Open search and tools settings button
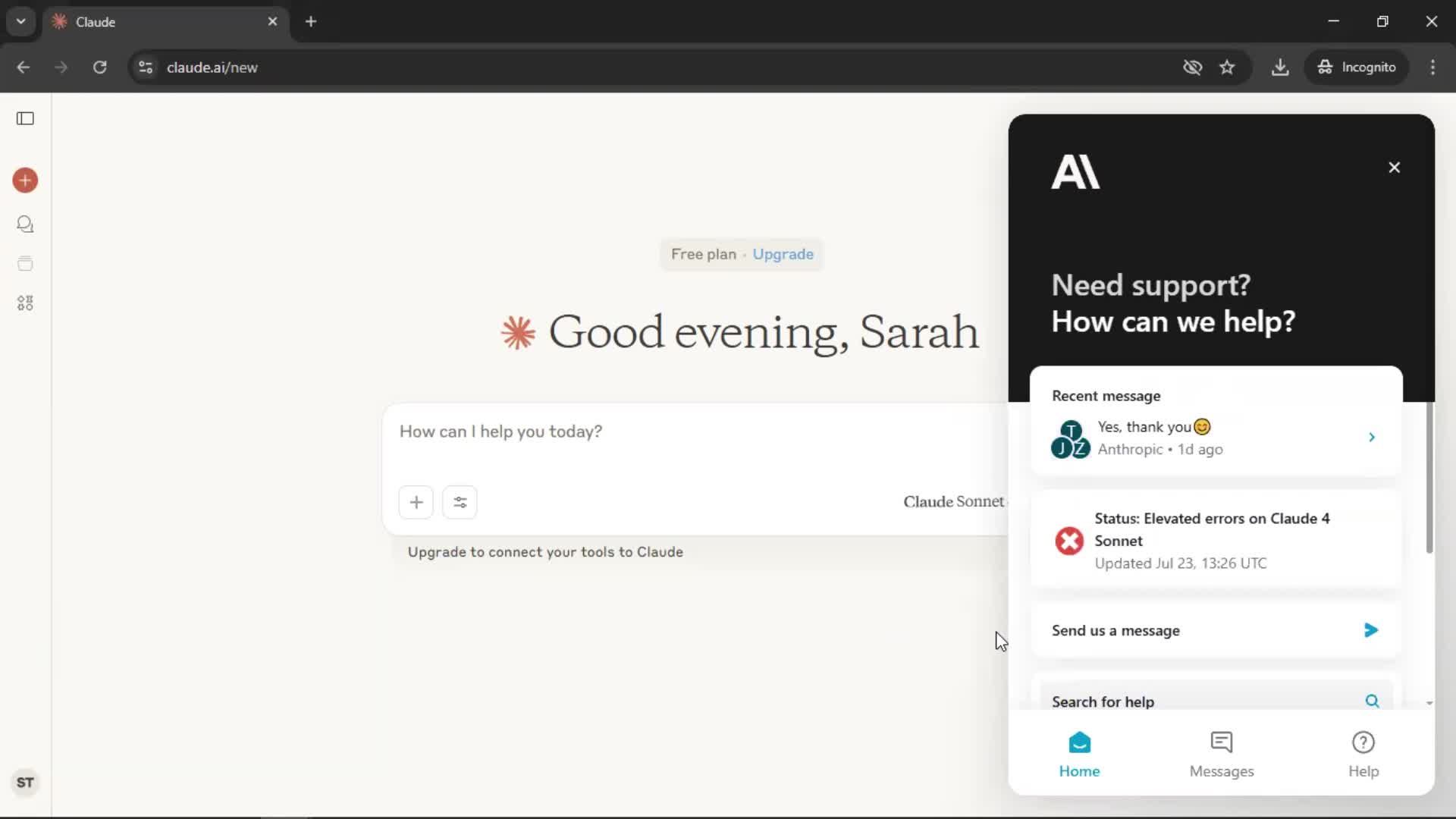Screen dimensions: 1456x819 [460, 502]
